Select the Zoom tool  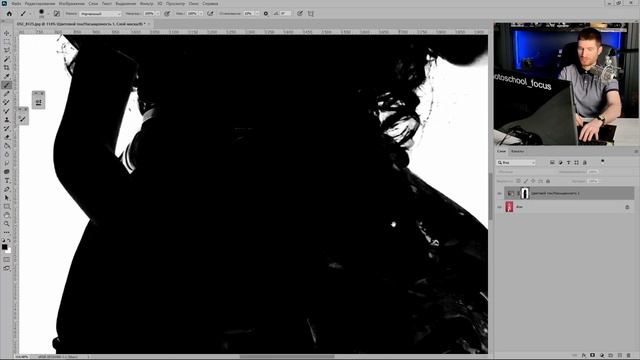7,224
